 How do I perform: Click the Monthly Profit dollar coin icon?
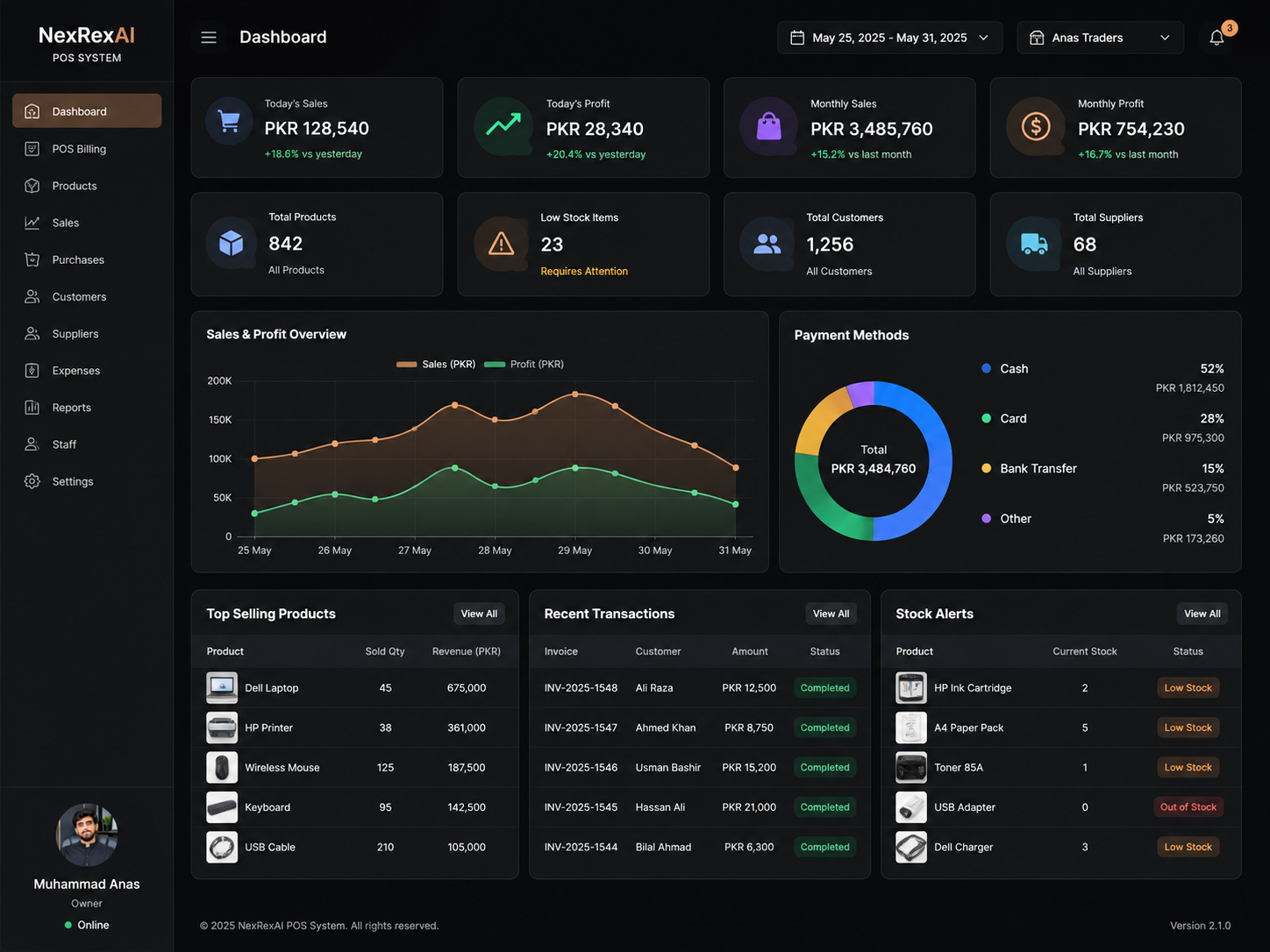(x=1036, y=127)
